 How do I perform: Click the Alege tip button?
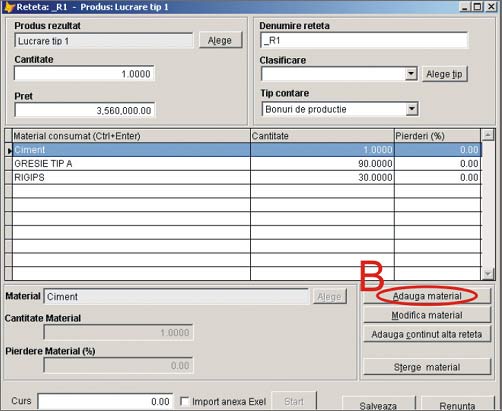coord(445,74)
